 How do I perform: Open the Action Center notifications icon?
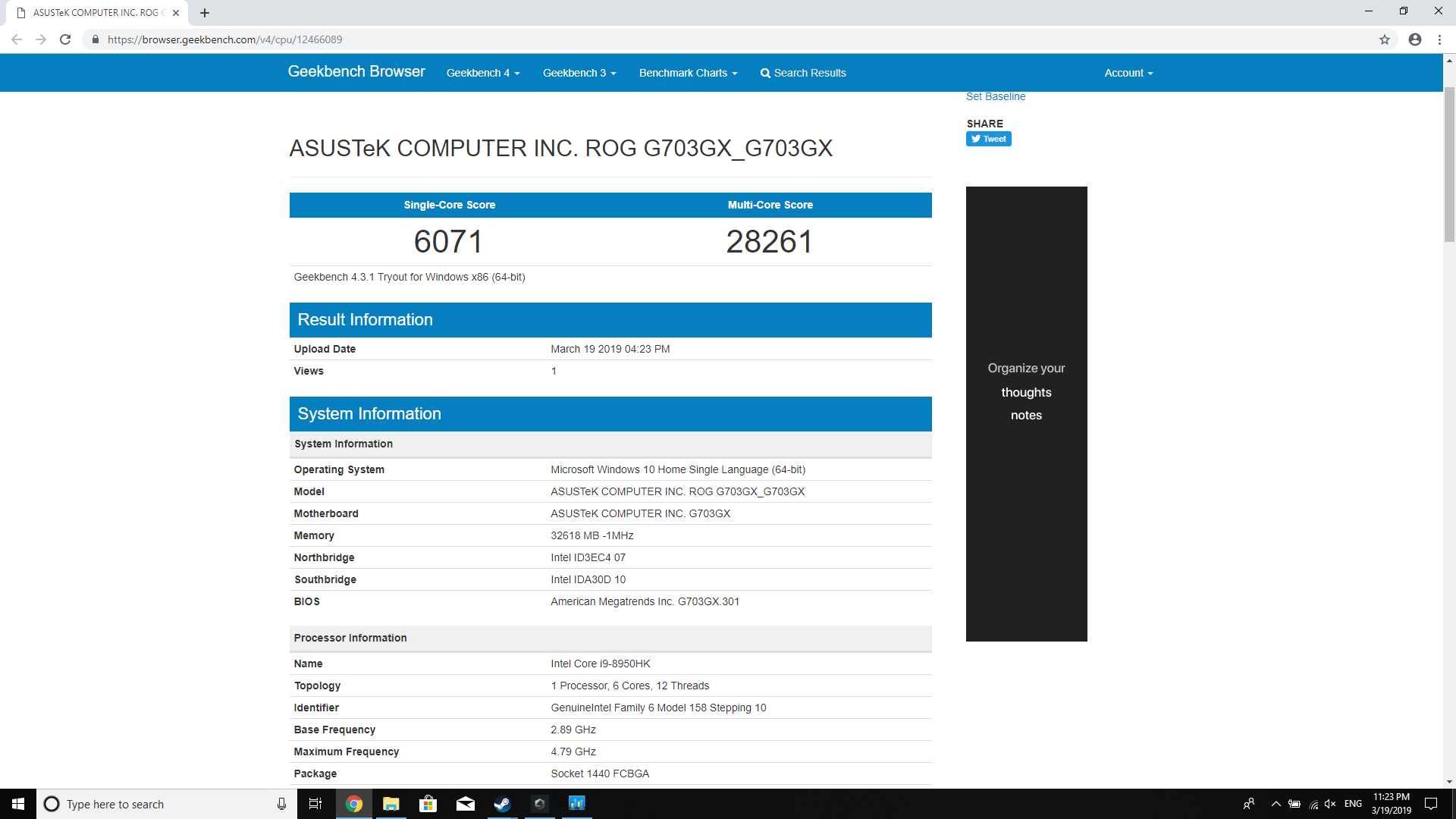tap(1431, 804)
